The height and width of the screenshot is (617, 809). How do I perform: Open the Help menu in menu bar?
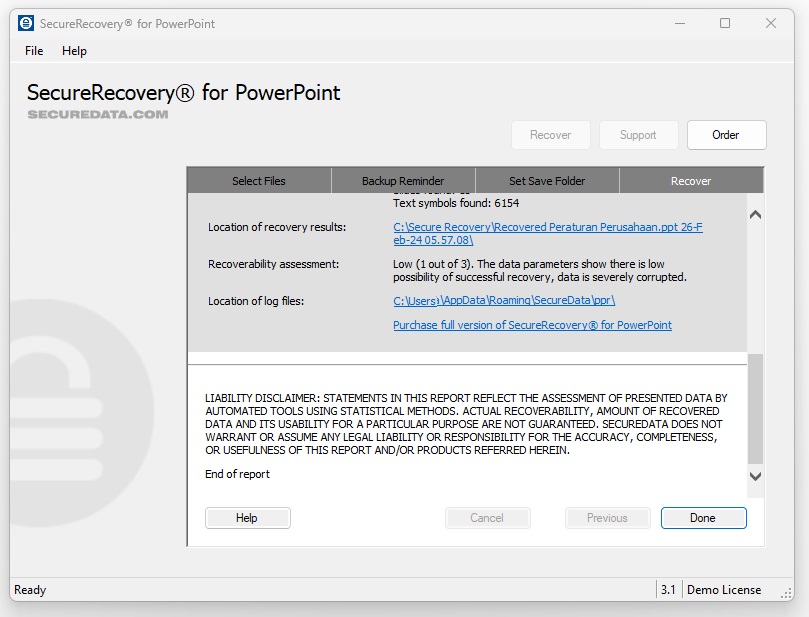(x=74, y=51)
